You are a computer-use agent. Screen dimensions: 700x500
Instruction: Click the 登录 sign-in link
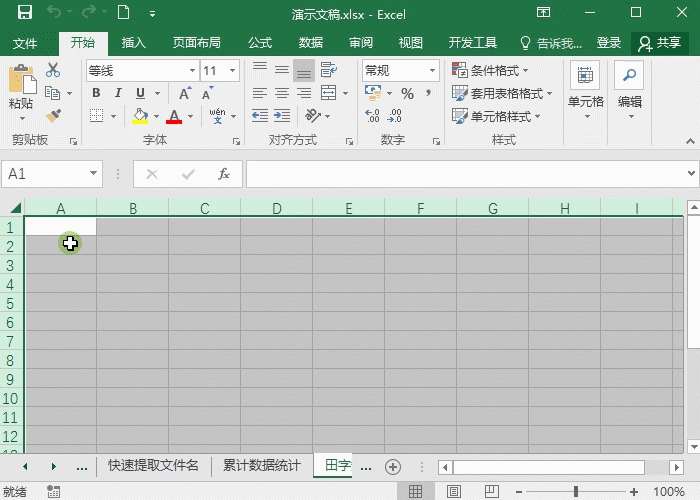608,43
